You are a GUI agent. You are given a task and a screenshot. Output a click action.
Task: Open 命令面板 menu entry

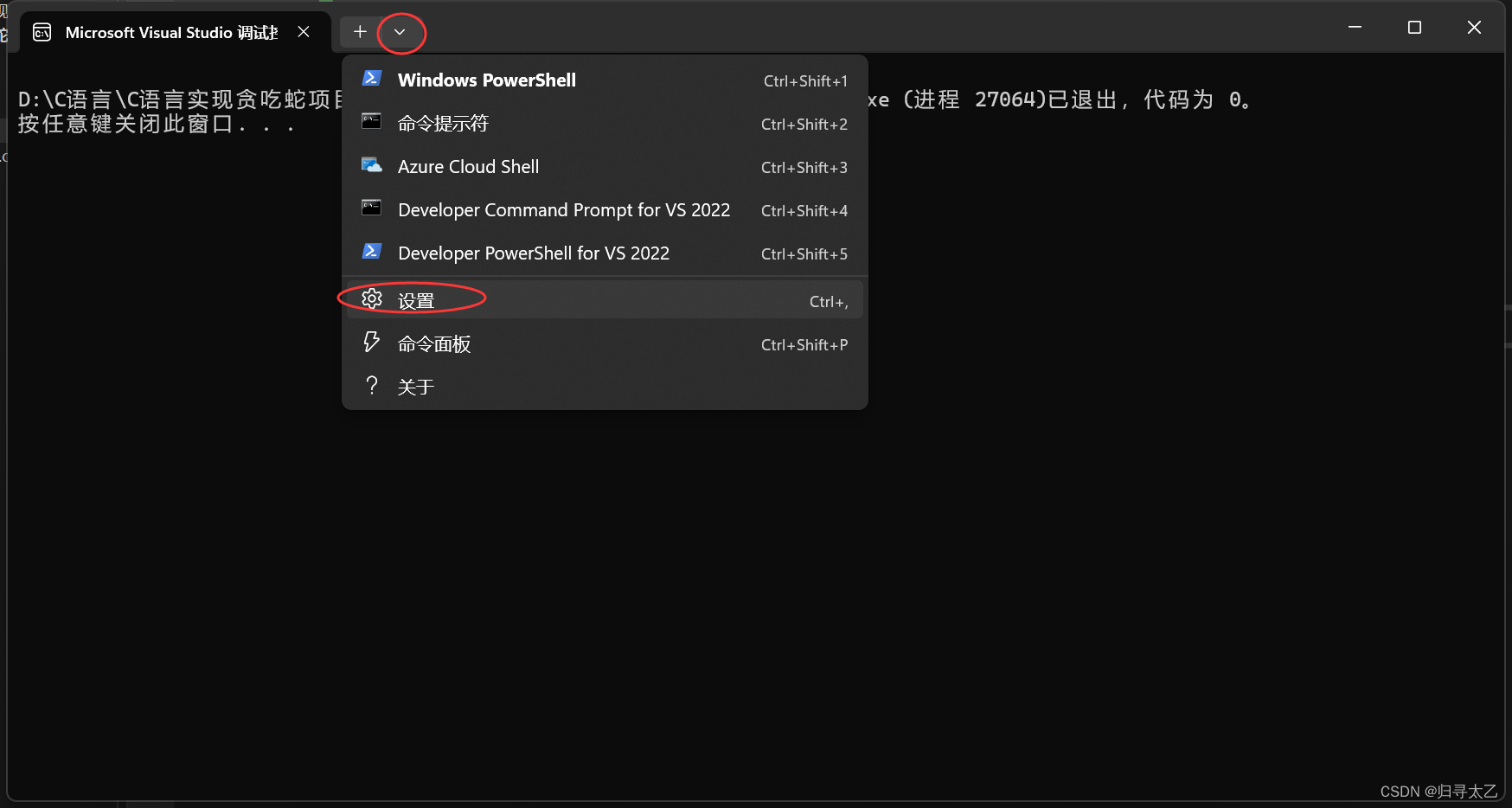605,344
